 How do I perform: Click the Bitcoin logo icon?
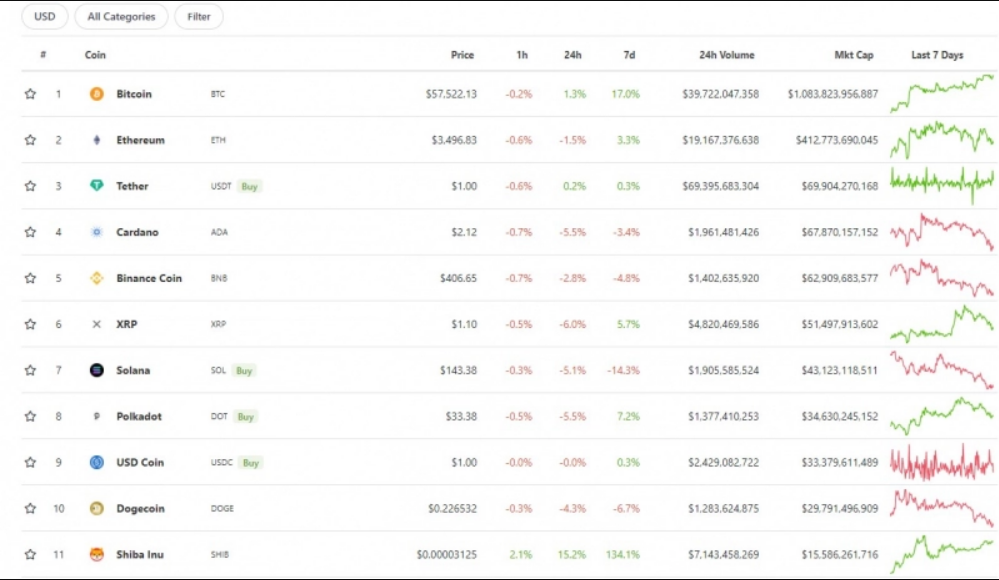pos(97,94)
